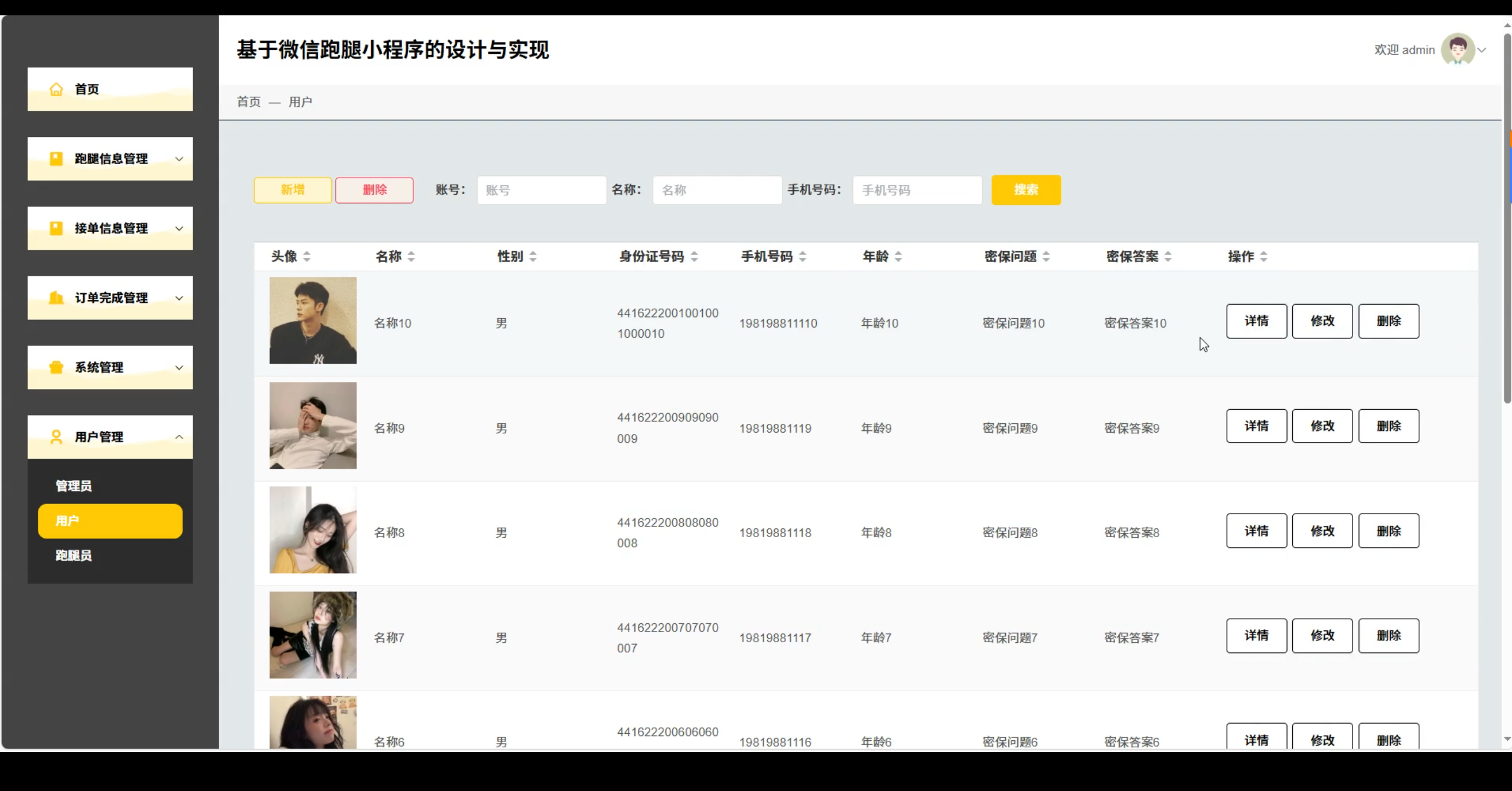Click 详情 button for 名称10 row
The height and width of the screenshot is (791, 1512).
tap(1256, 321)
